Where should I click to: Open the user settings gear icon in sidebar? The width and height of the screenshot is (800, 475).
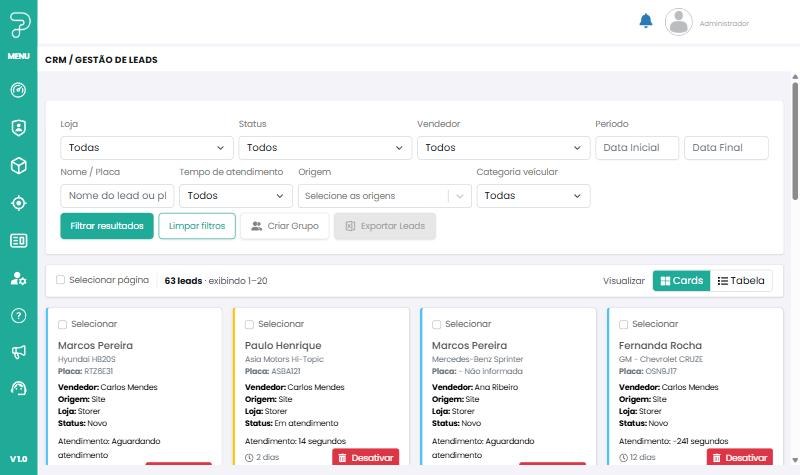(x=18, y=278)
